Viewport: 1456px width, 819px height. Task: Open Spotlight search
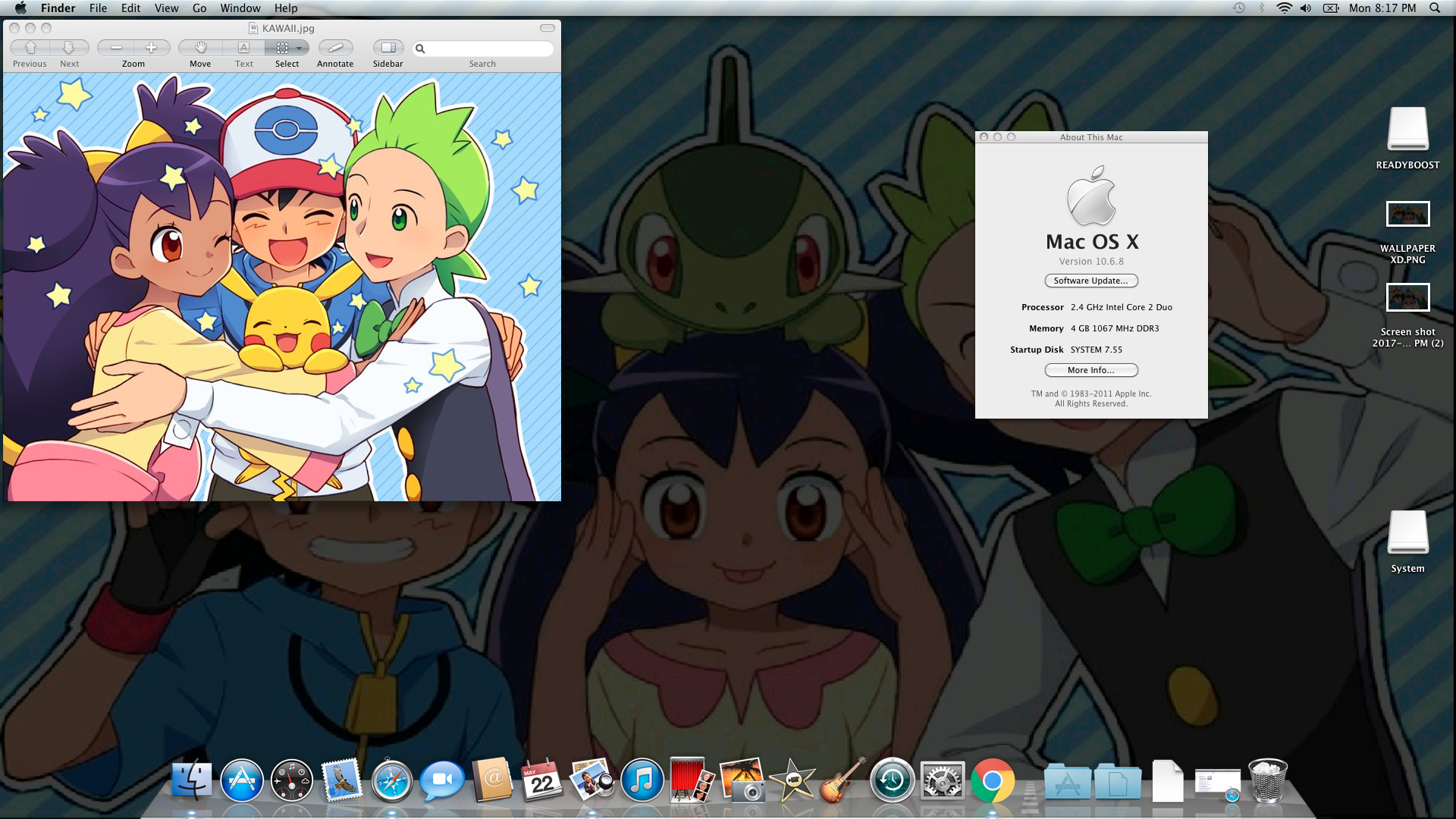(x=1435, y=8)
